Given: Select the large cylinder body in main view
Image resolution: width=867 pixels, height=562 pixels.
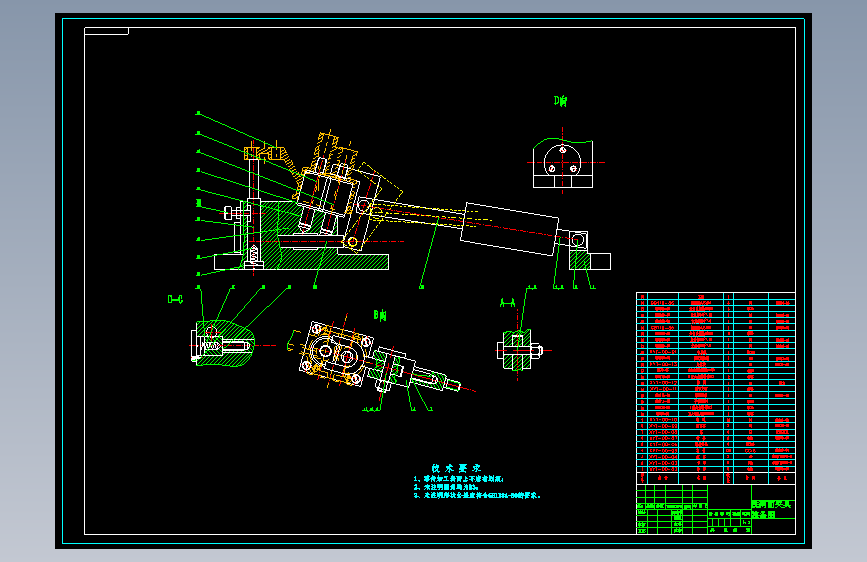Looking at the screenshot, I should point(509,229).
